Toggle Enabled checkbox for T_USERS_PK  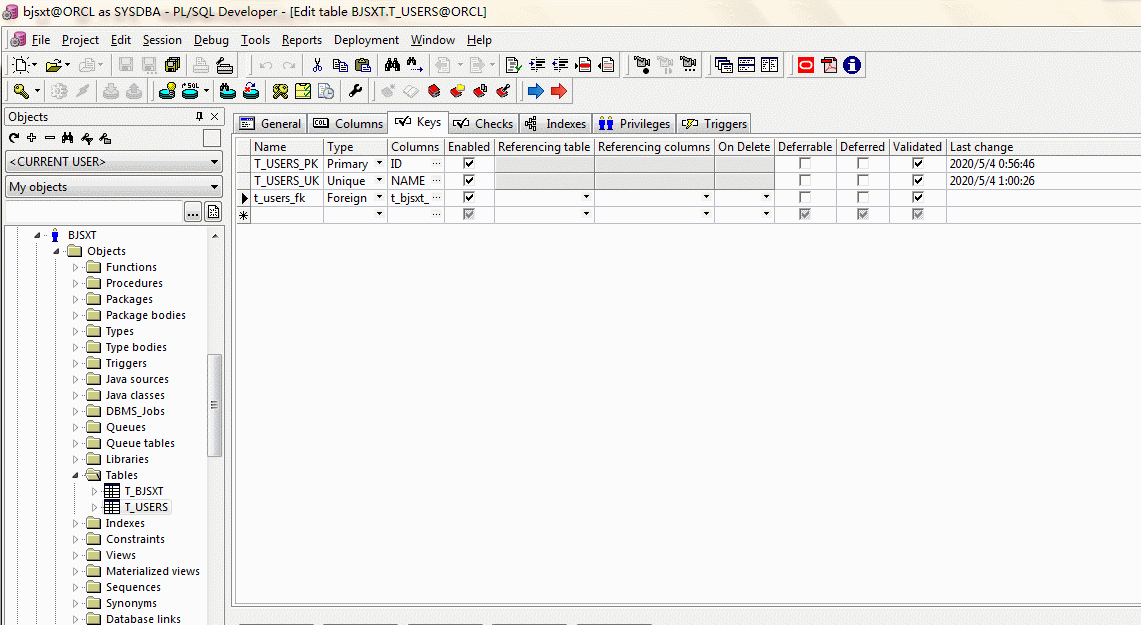[469, 163]
